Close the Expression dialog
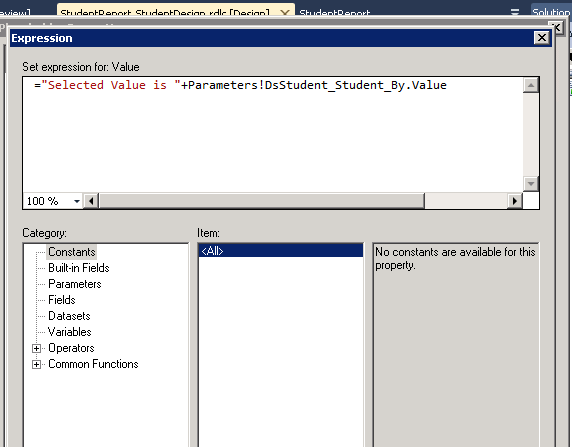 (542, 38)
